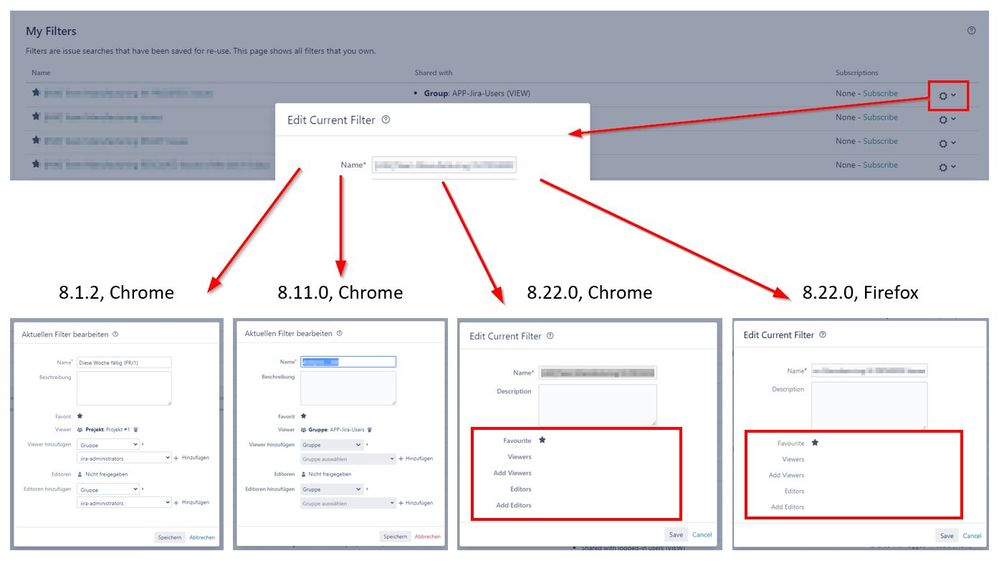Toggle the favourite star of the third filter row
Viewport: 999px width, 563px height.
tap(36, 140)
